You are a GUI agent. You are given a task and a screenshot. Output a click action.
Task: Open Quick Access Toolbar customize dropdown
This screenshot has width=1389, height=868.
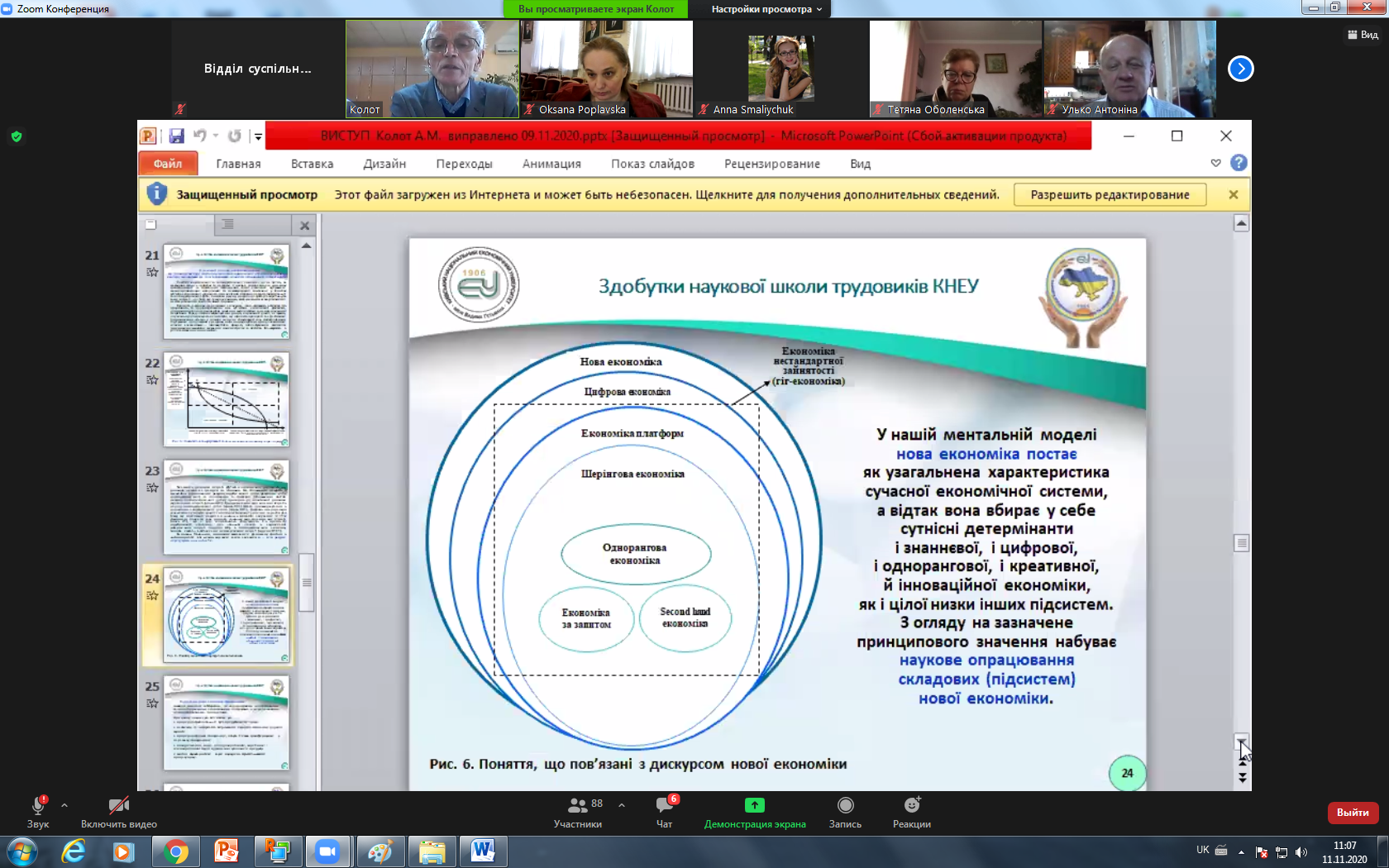[258, 136]
